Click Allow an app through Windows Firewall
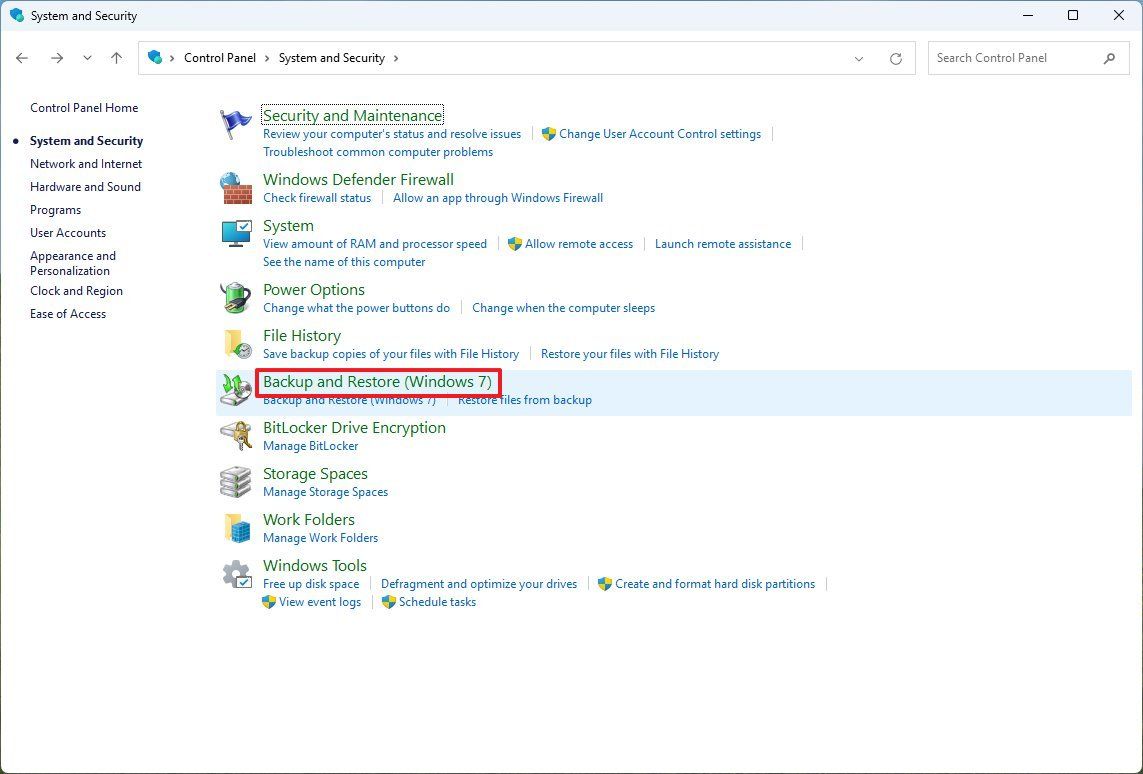This screenshot has width=1143, height=774. pos(498,198)
